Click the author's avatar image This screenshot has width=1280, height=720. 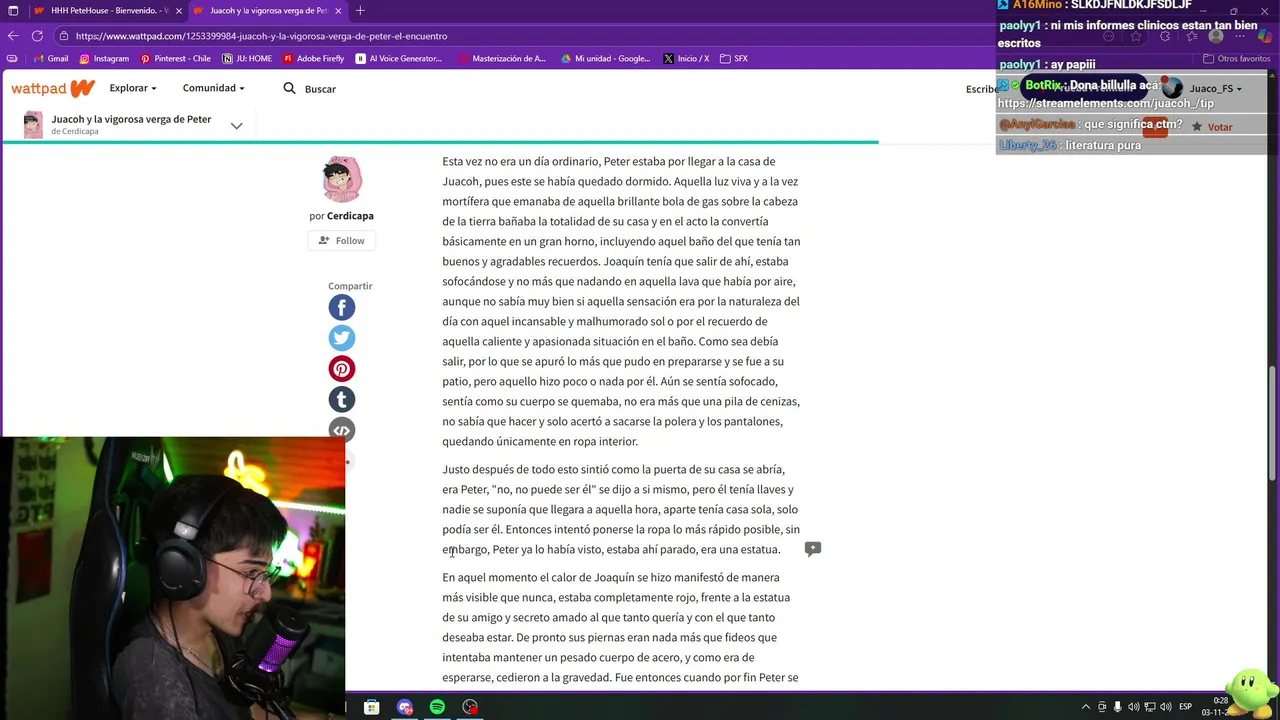(342, 179)
